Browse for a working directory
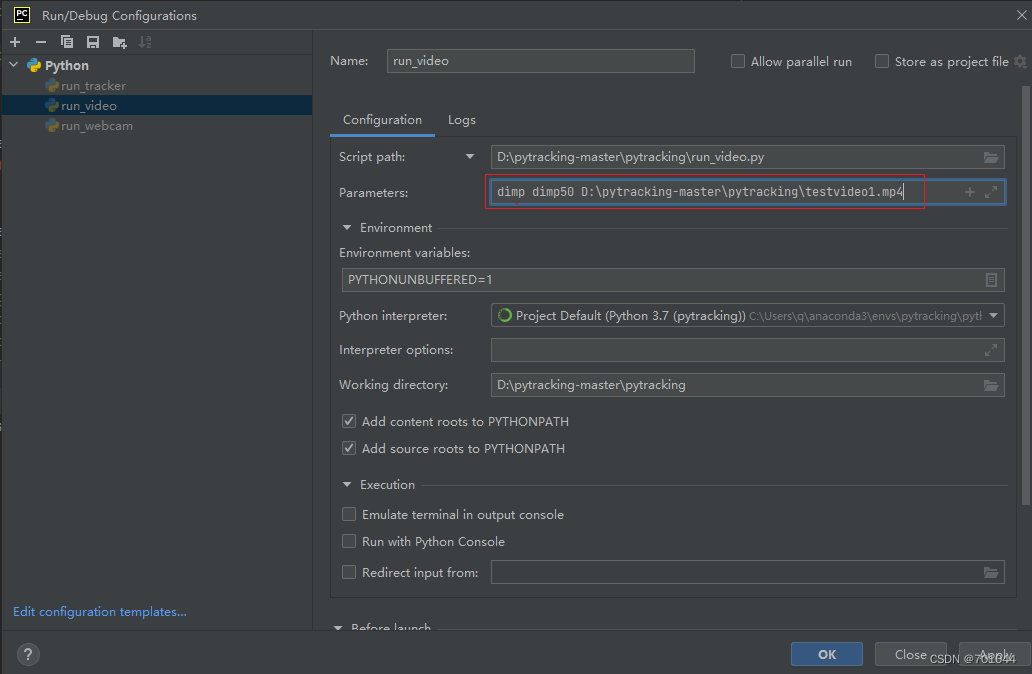Image resolution: width=1032 pixels, height=674 pixels. (x=990, y=384)
